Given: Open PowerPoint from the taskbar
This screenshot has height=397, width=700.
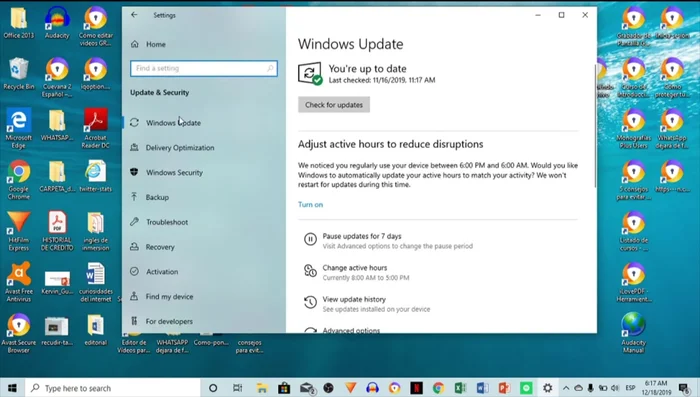Looking at the screenshot, I should (504, 388).
